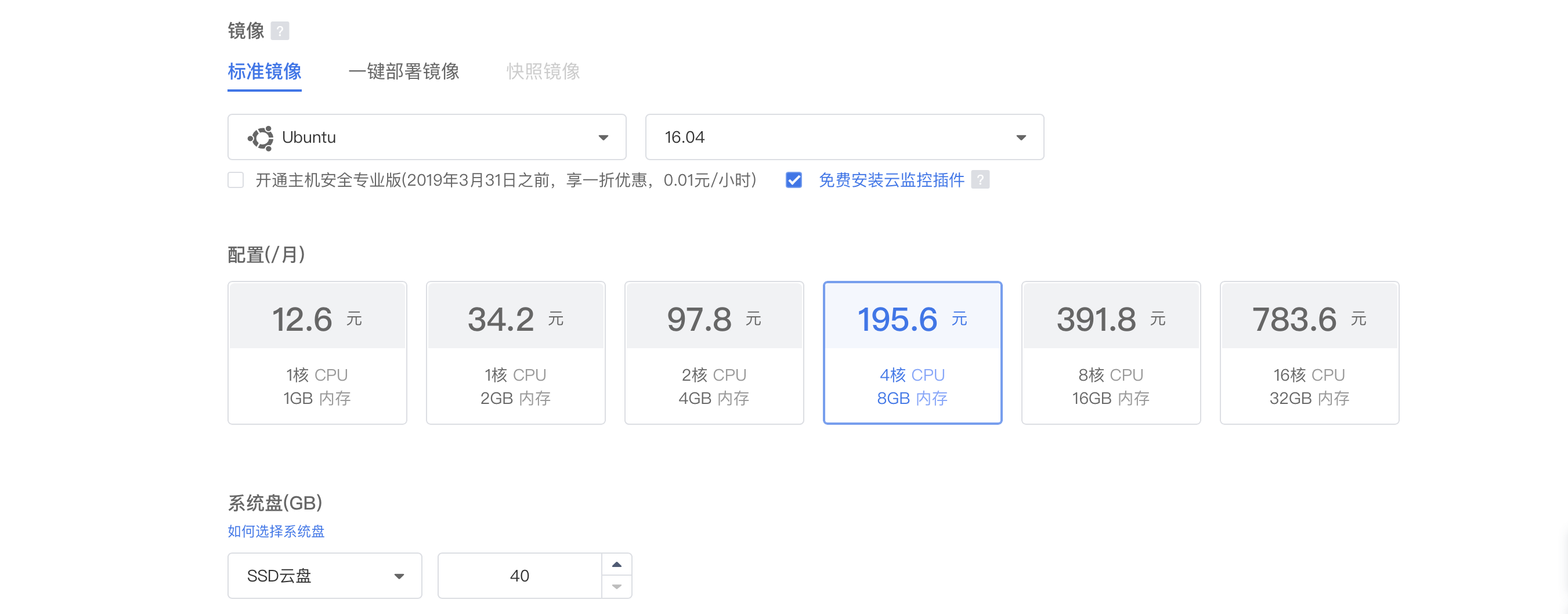Viewport: 1568px width, 614px height.
Task: Click the help icon beside 免费安装云监控插件
Action: pyautogui.click(x=980, y=179)
